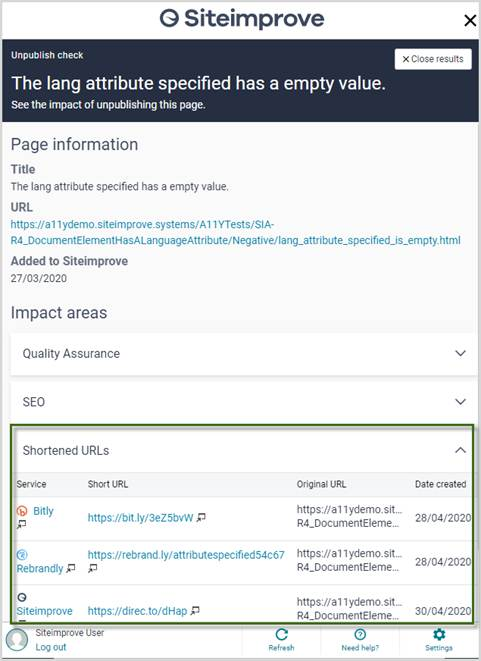Click external-link icon beside bit.ly URL
Viewport: 481px width, 661px height.
click(201, 517)
